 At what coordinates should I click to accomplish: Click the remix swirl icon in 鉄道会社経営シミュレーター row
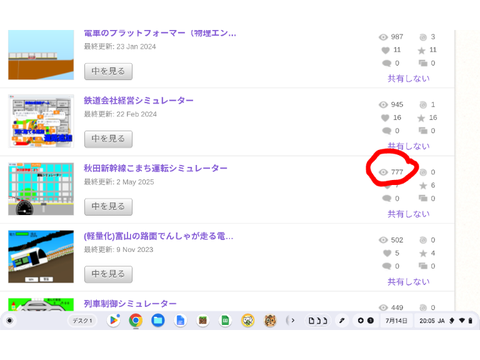[x=423, y=105]
